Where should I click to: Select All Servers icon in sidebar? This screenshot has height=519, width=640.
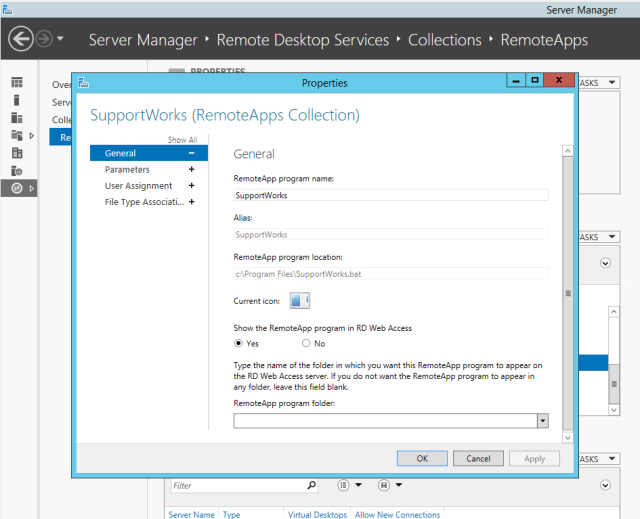click(17, 118)
